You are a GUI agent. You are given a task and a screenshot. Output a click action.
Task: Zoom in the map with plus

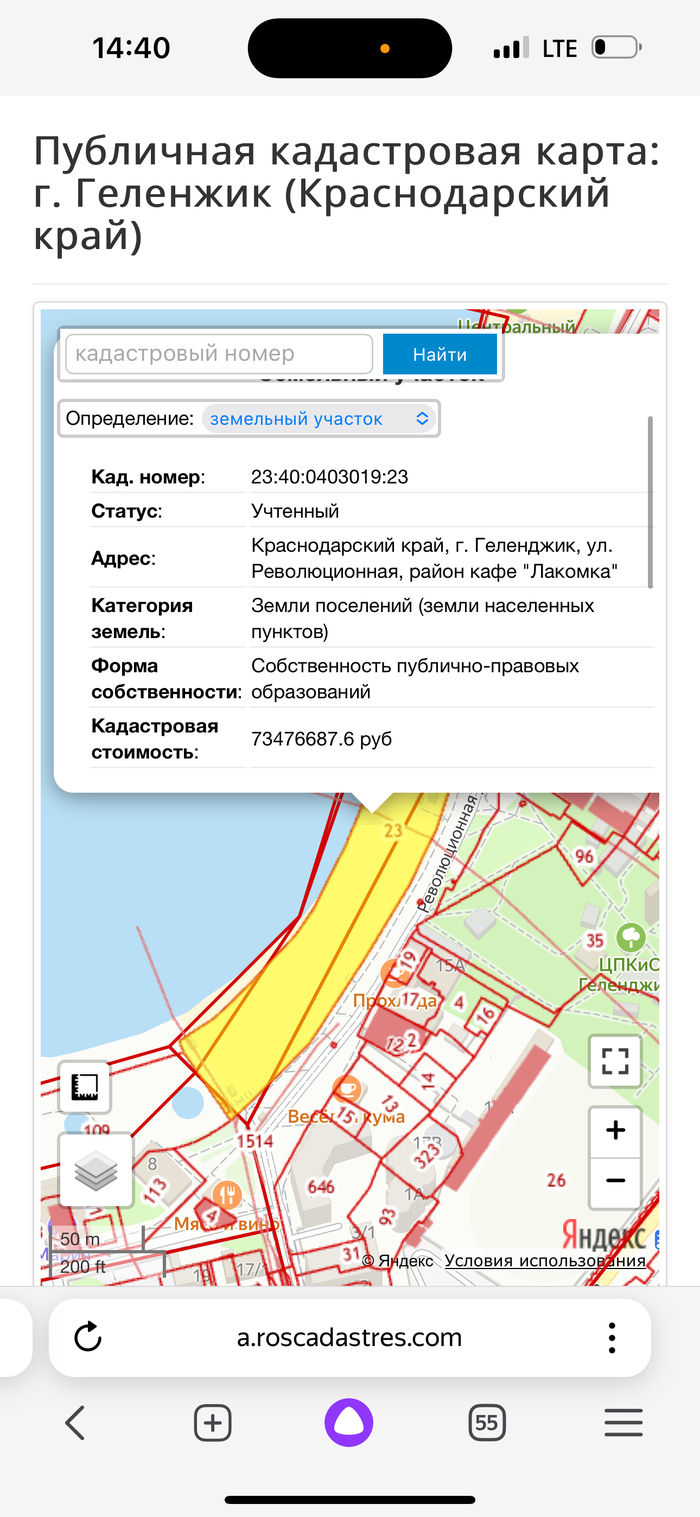(615, 1131)
